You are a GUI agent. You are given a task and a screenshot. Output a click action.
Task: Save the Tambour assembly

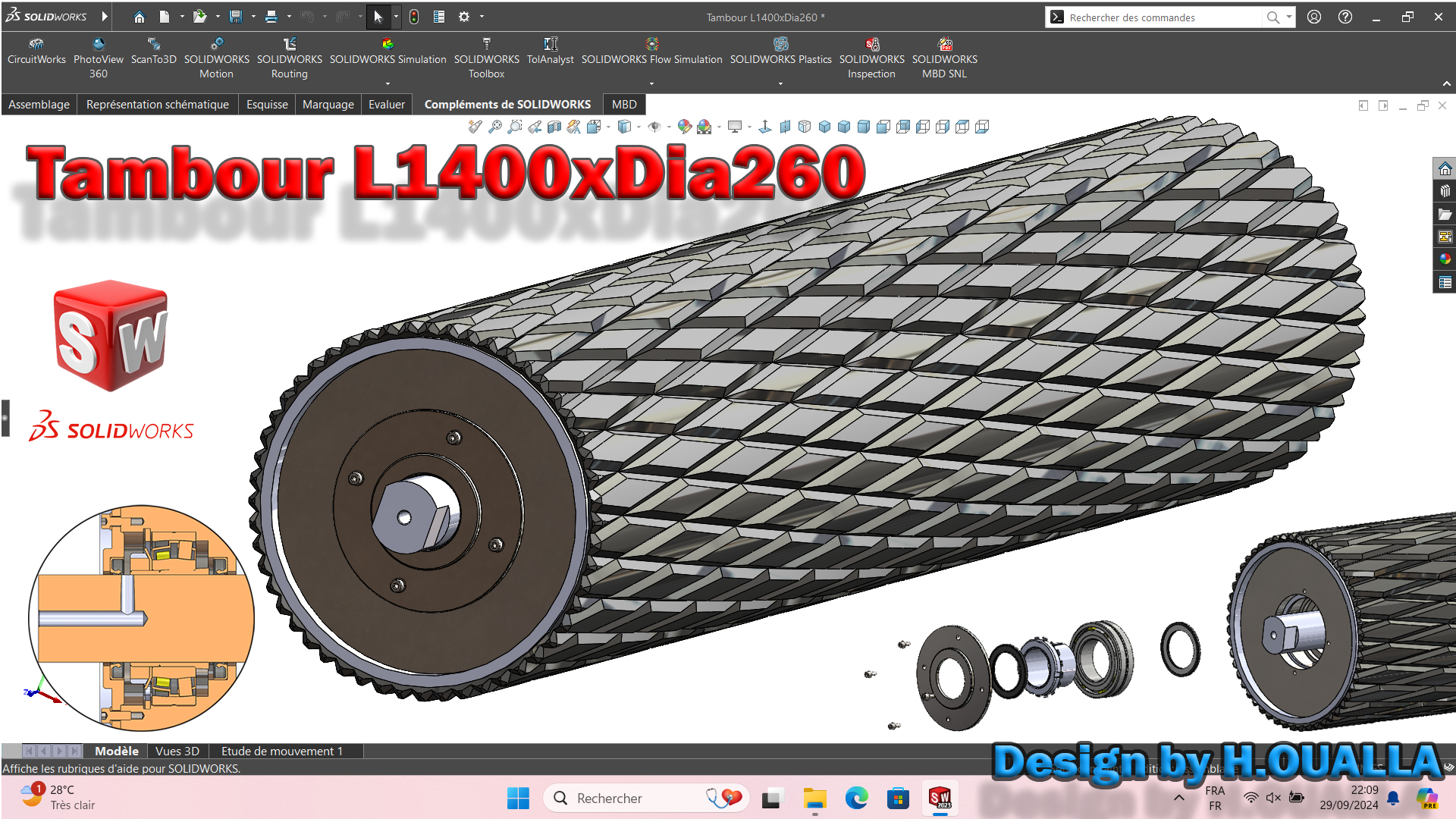tap(236, 17)
